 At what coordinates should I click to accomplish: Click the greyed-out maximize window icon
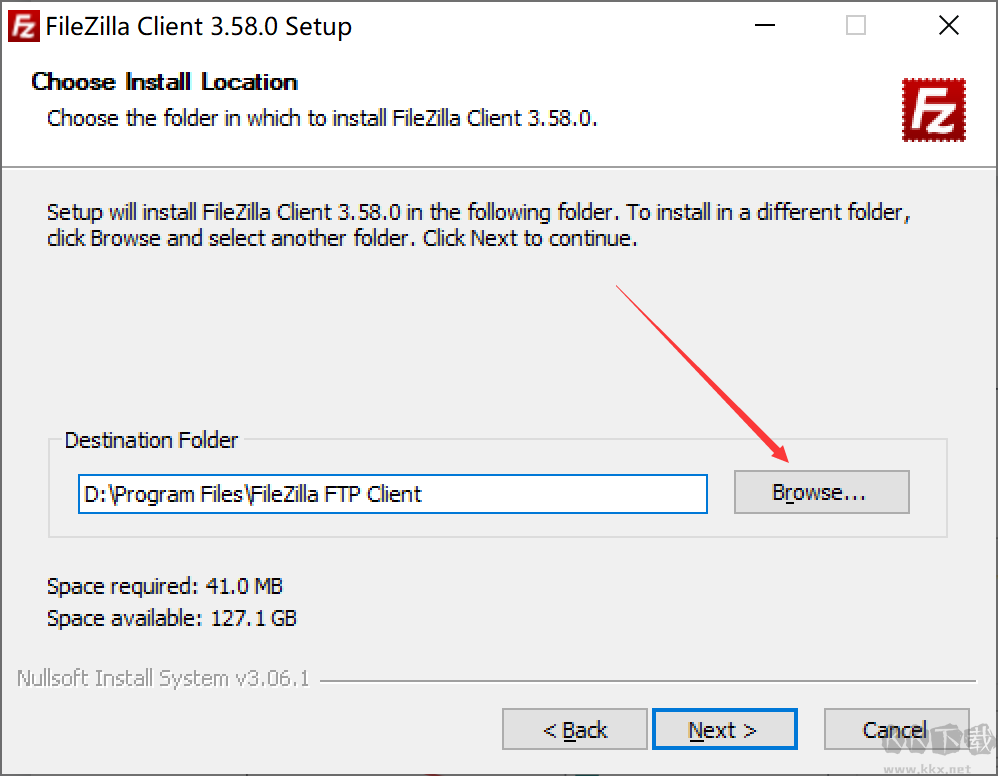coord(855,25)
